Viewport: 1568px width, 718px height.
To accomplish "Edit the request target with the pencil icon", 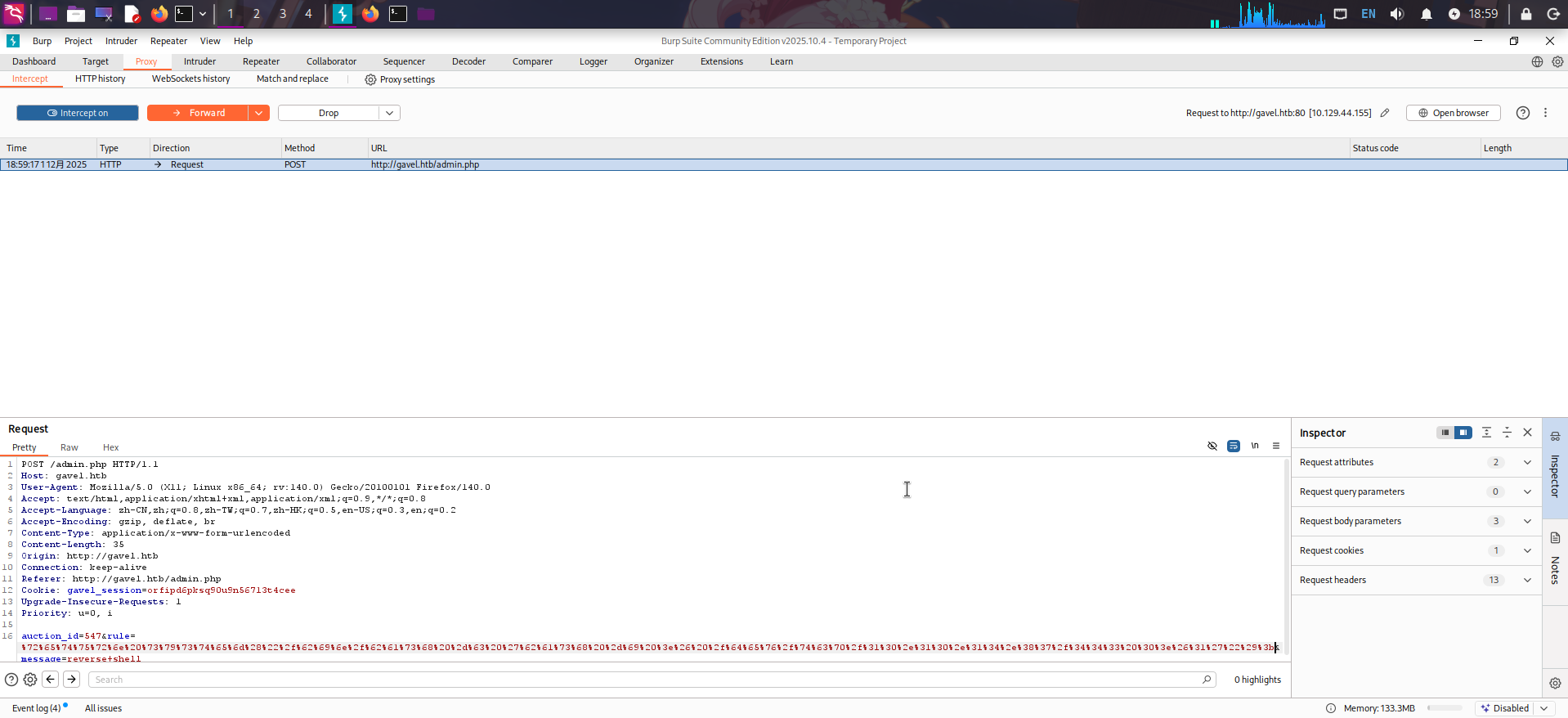I will point(1385,113).
